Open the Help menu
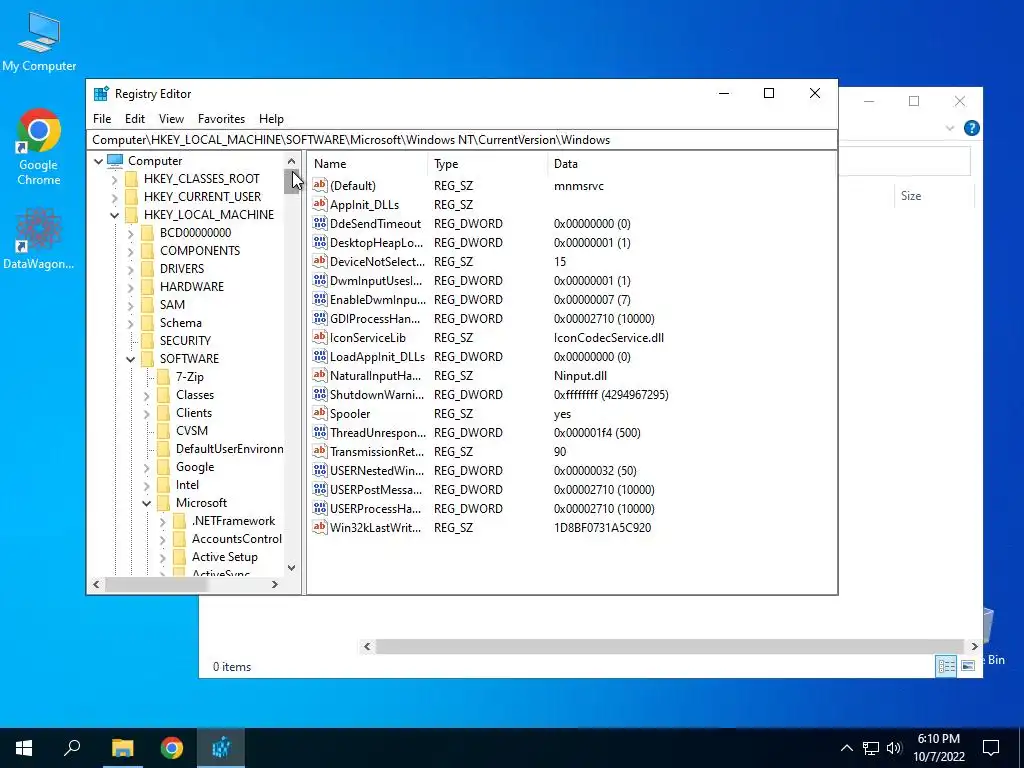This screenshot has width=1024, height=768. pyautogui.click(x=271, y=119)
